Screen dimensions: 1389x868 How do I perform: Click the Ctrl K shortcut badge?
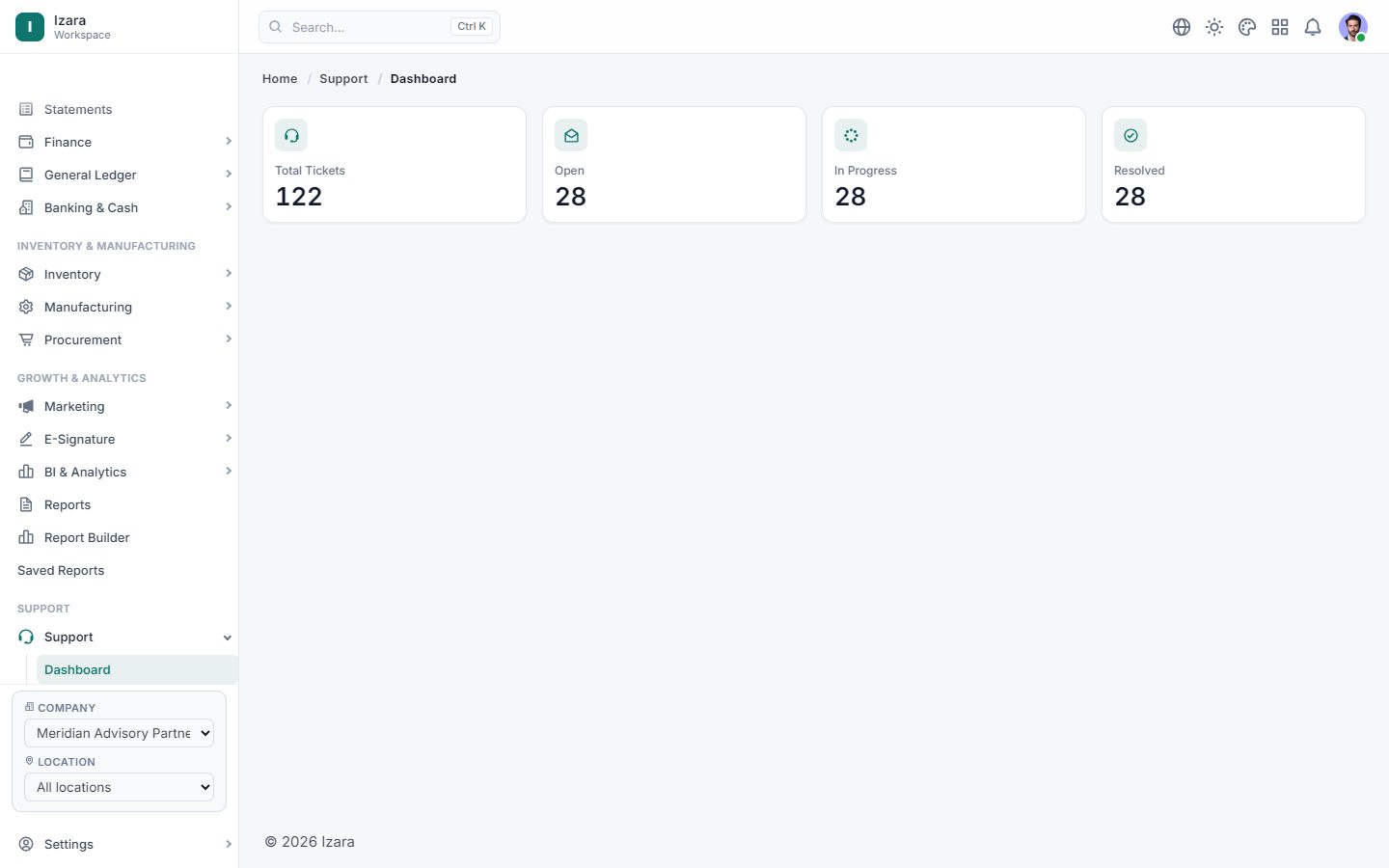pos(472,27)
